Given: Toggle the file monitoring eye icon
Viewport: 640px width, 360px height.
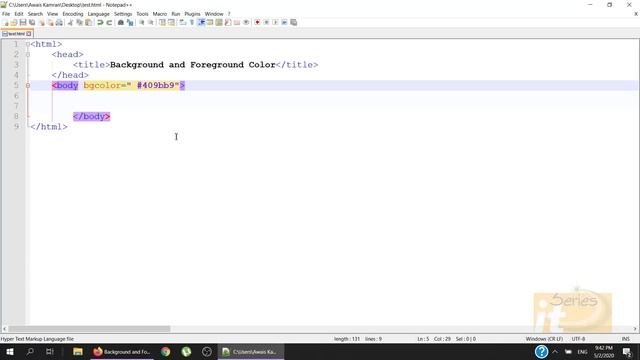Looking at the screenshot, I should (x=246, y=23).
